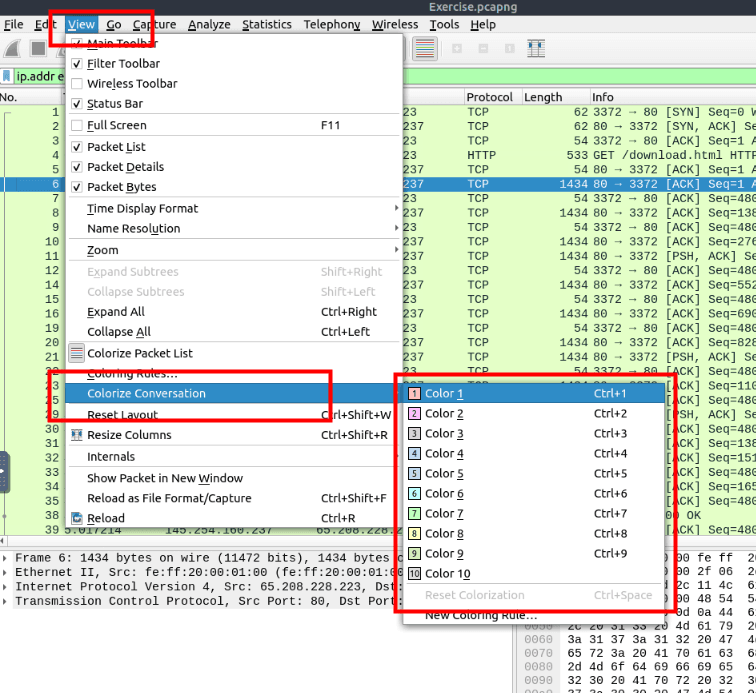756x693 pixels.
Task: Expand the Frame 6 details tree row
Action: click(x=7, y=557)
